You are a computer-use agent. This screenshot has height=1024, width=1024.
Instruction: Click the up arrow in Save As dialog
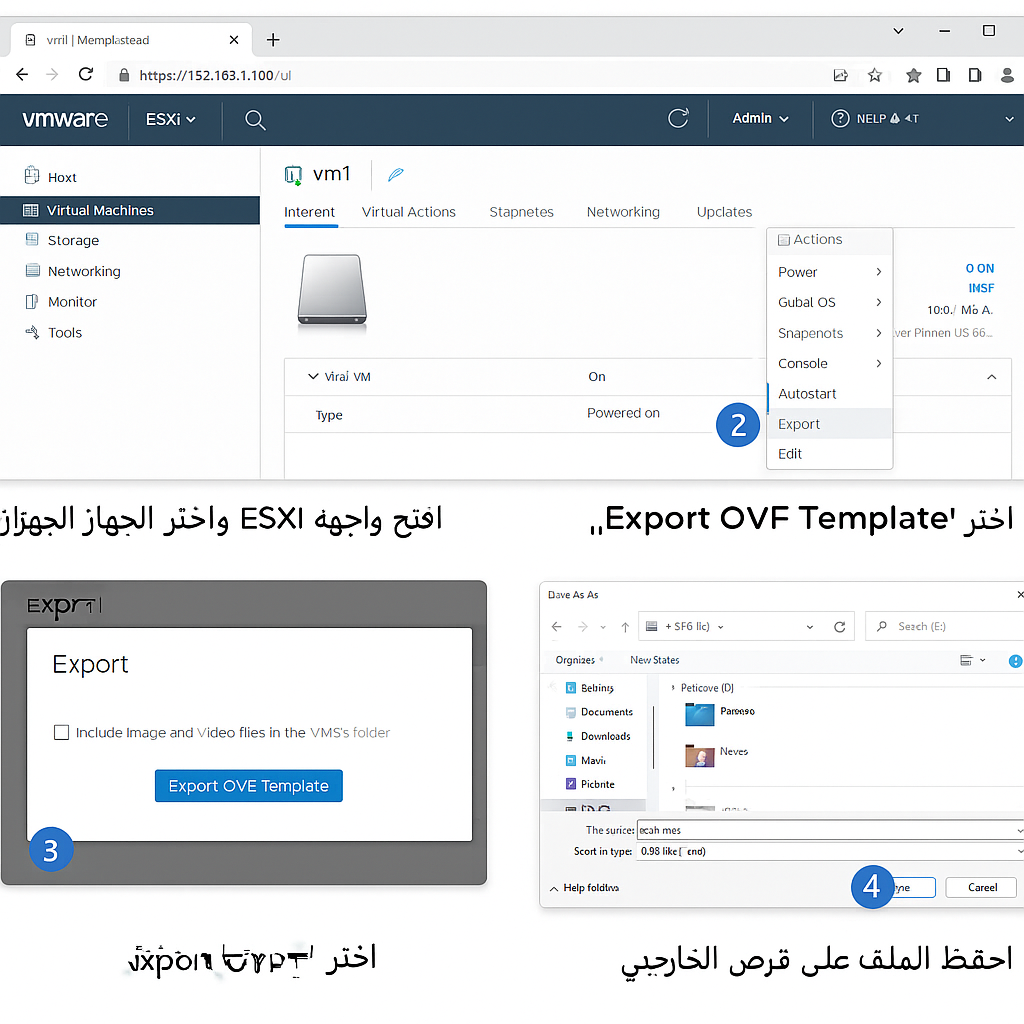(x=625, y=627)
